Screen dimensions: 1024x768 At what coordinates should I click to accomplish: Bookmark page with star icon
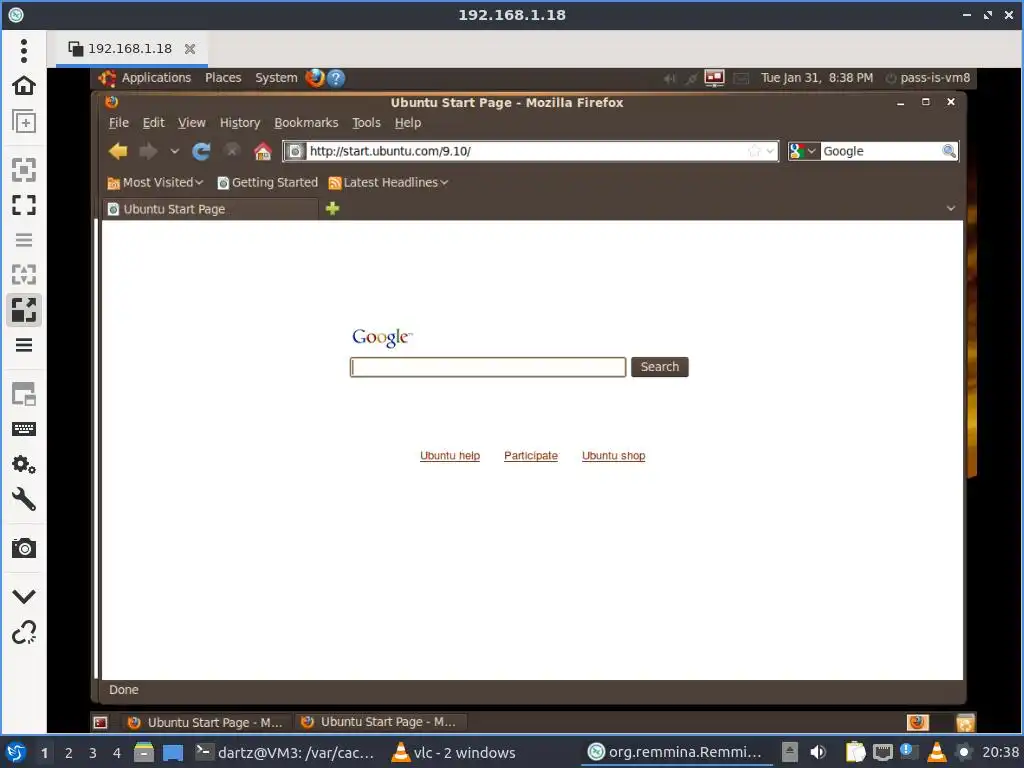click(x=754, y=152)
